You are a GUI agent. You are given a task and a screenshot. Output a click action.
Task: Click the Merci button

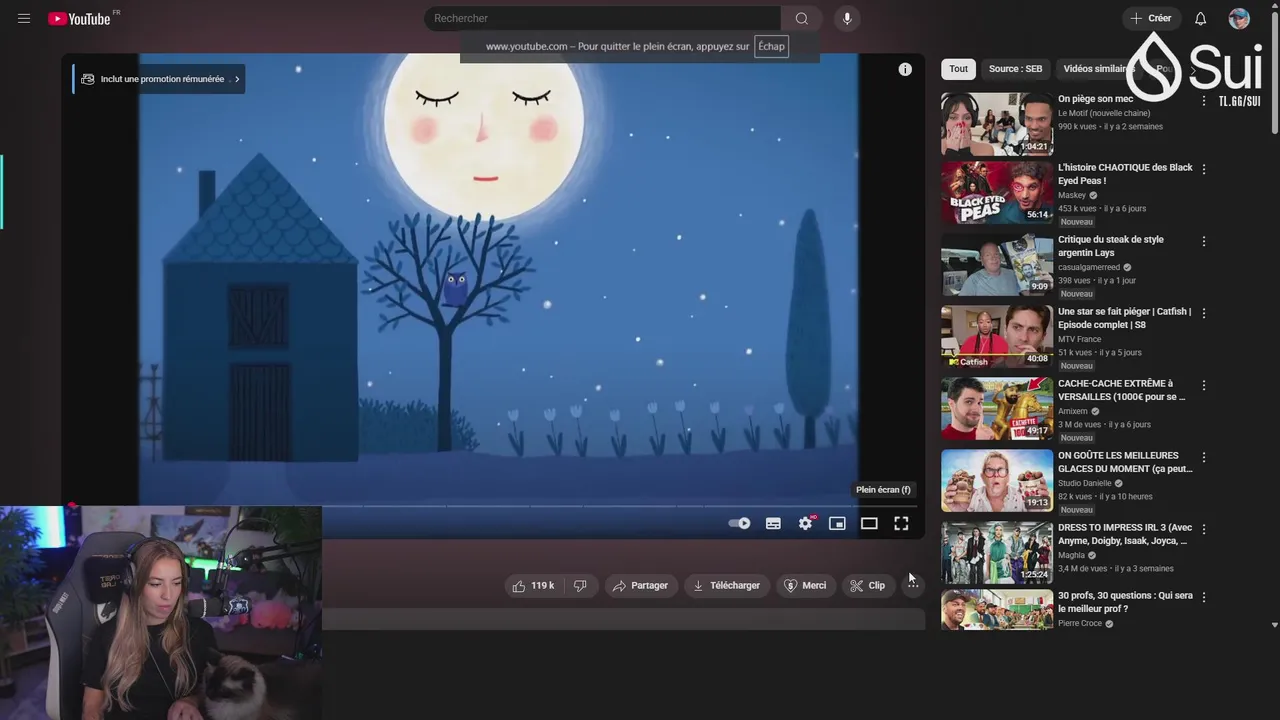pos(805,586)
